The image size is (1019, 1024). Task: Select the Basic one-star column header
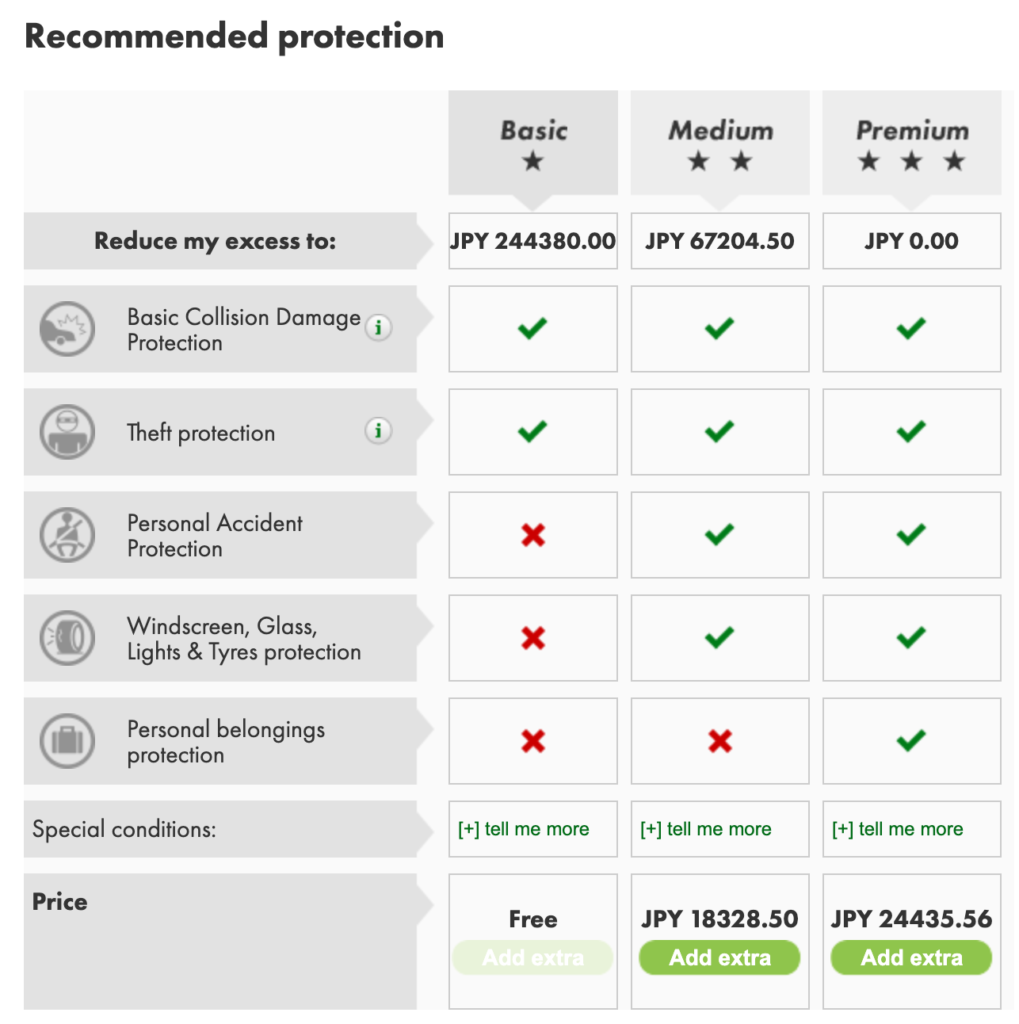[533, 143]
